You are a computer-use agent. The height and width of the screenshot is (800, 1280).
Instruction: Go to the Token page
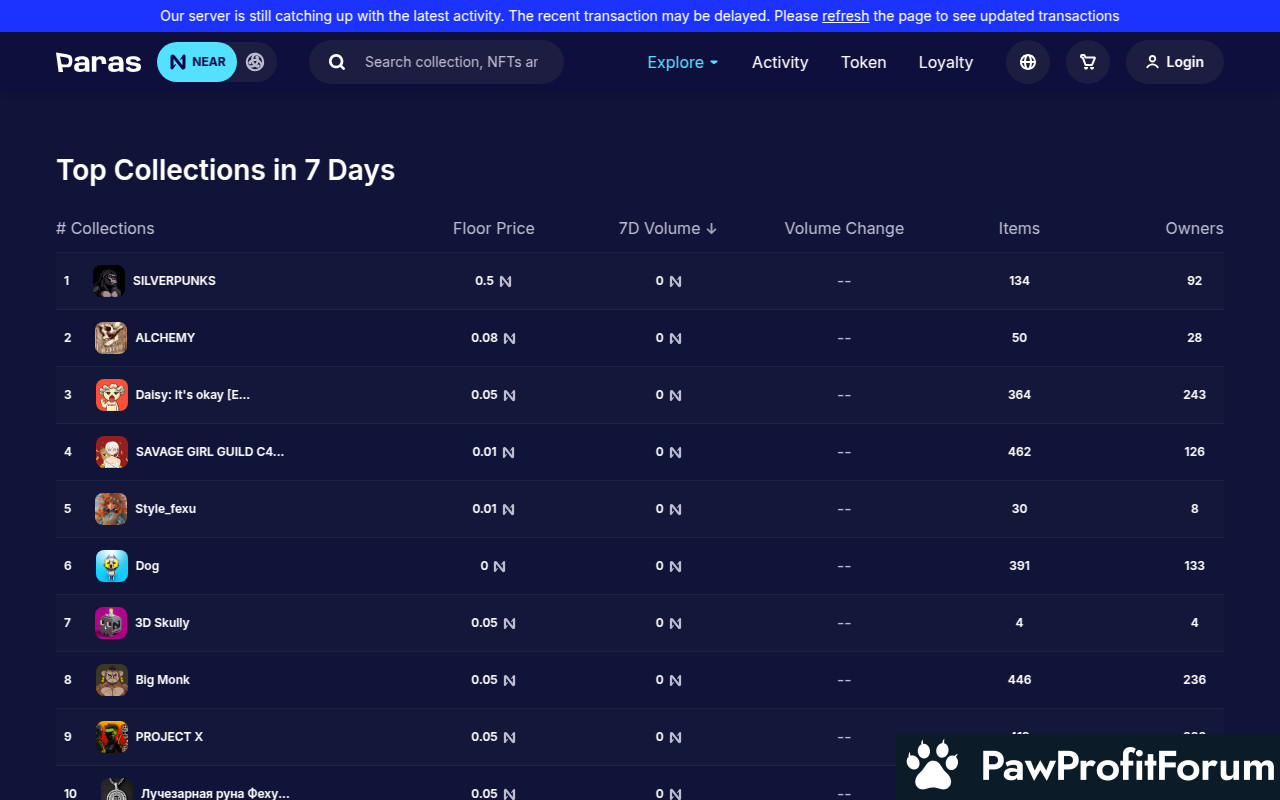pos(863,62)
